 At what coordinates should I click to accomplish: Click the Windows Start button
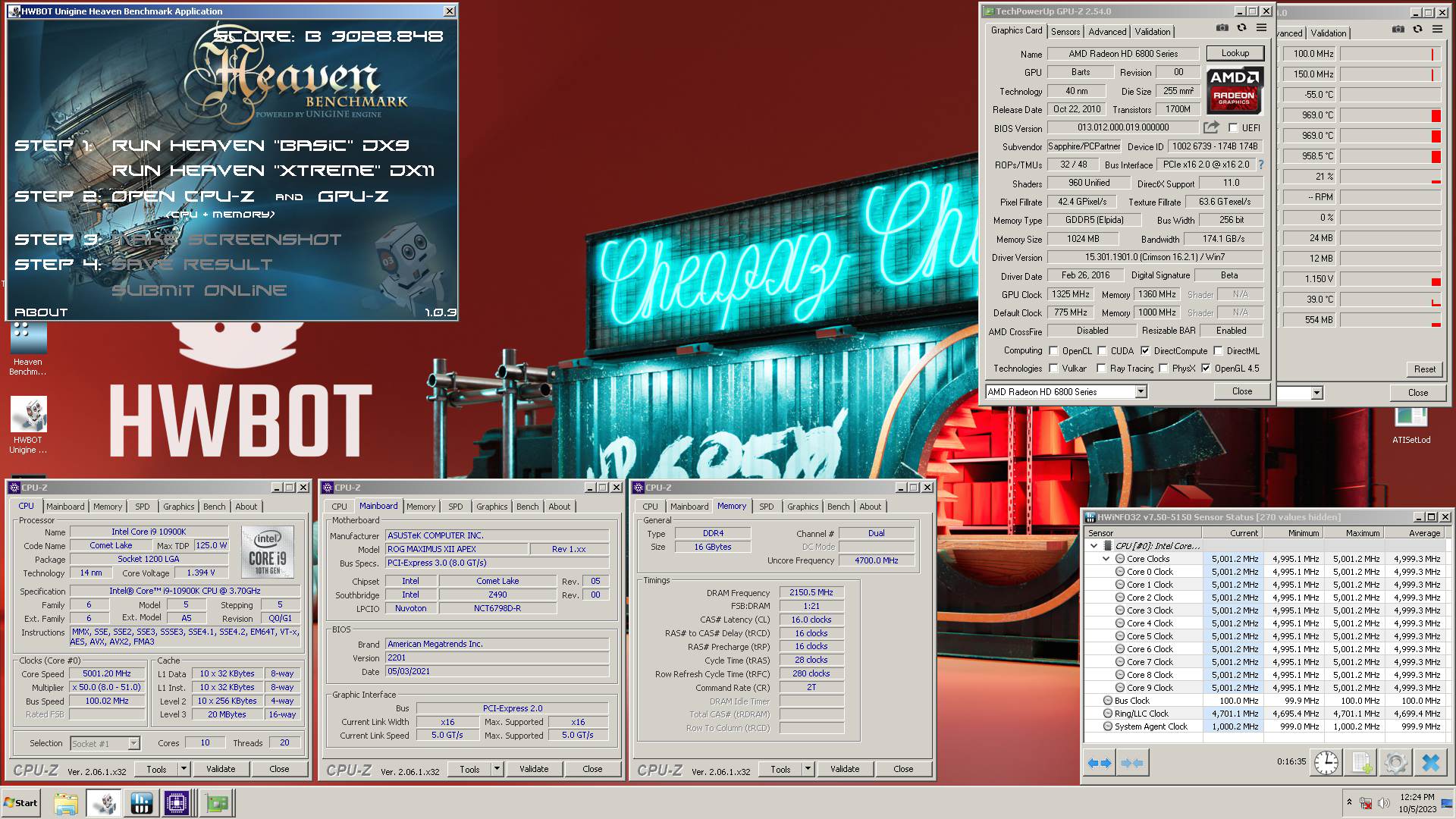tap(21, 803)
